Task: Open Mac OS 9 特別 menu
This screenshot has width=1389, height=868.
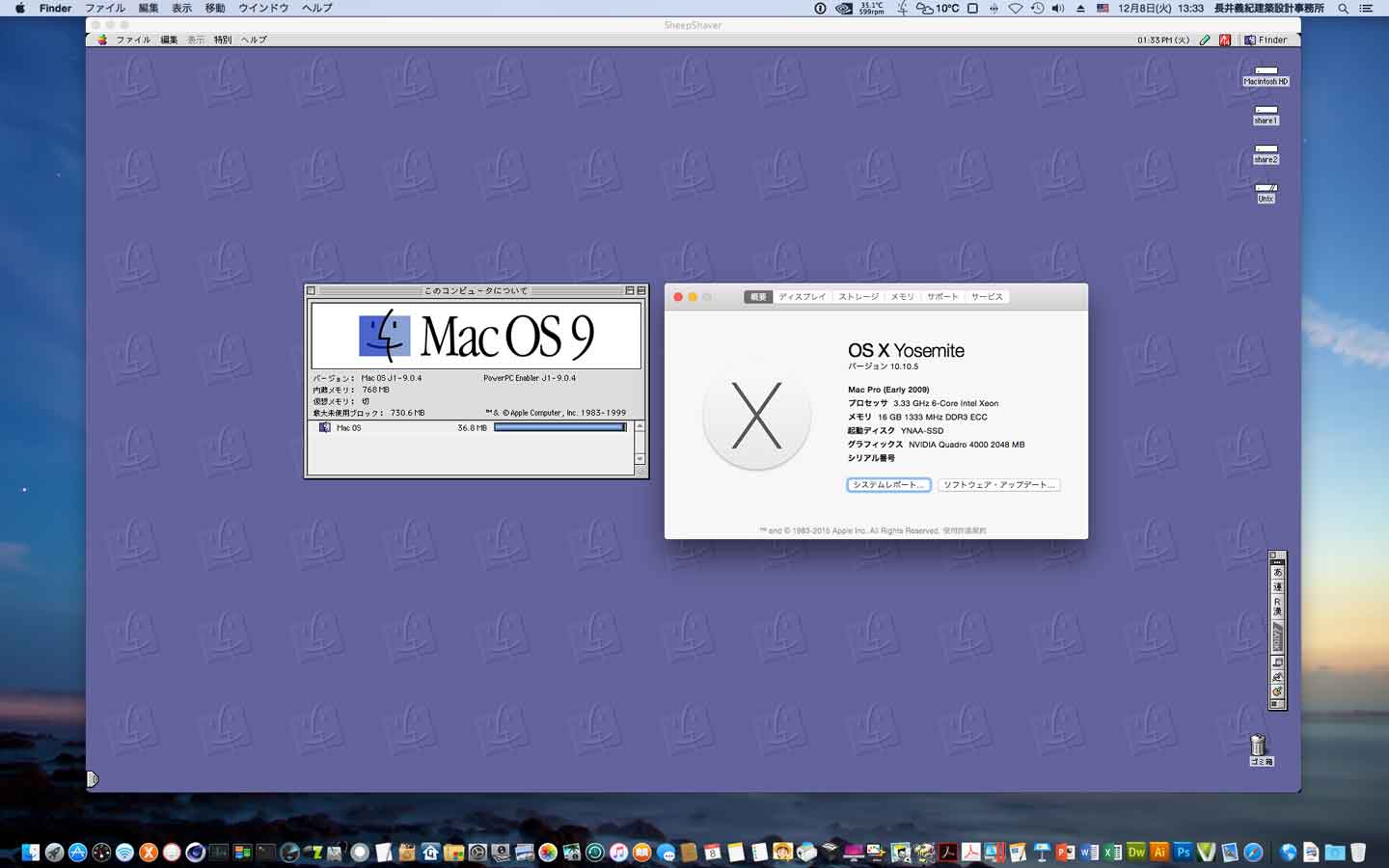Action: (223, 40)
